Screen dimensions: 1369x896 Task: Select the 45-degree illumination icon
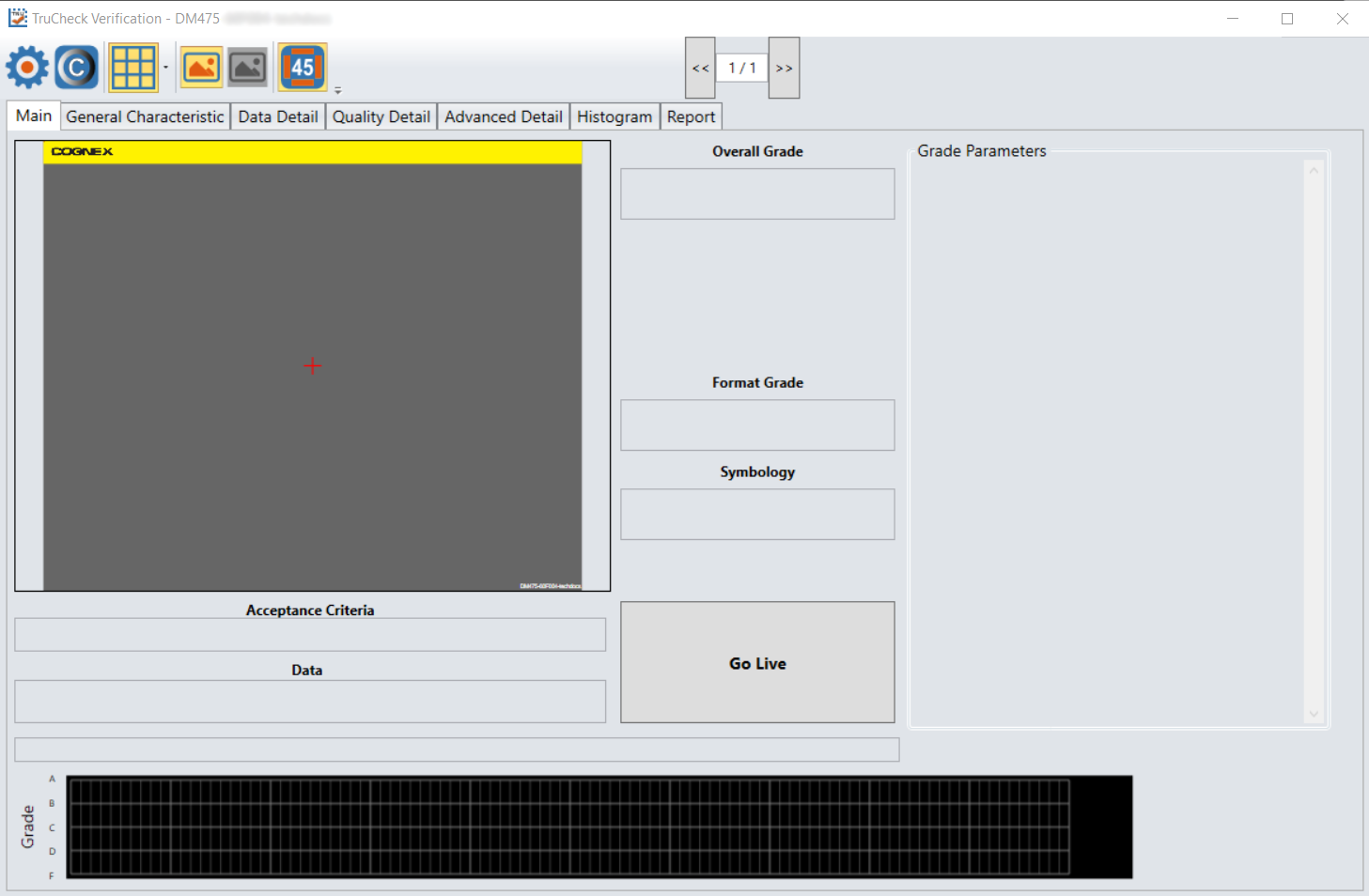coord(303,67)
